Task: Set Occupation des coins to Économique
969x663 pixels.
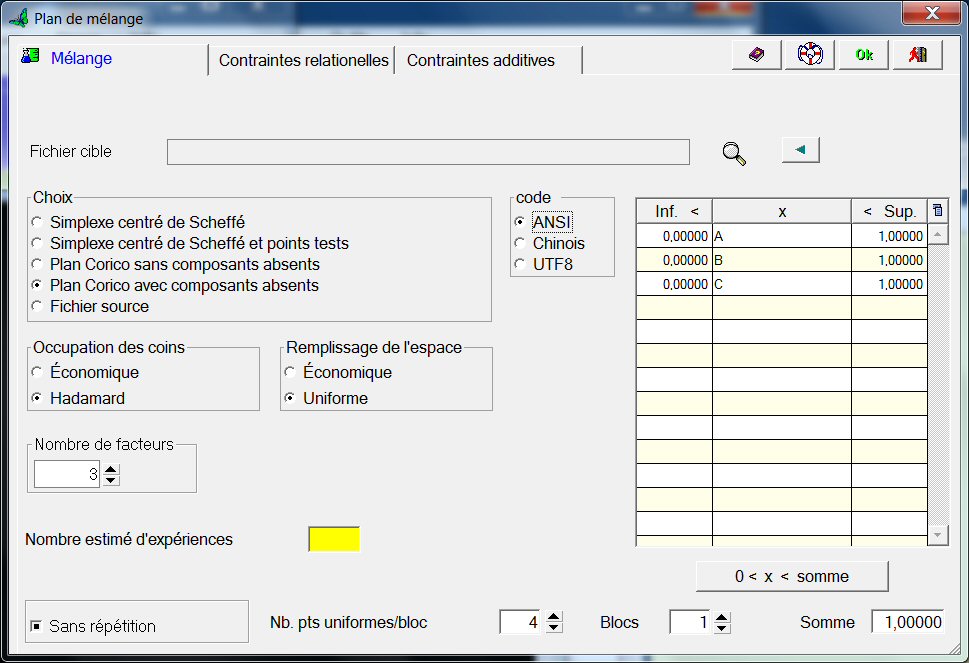Action: [x=38, y=371]
